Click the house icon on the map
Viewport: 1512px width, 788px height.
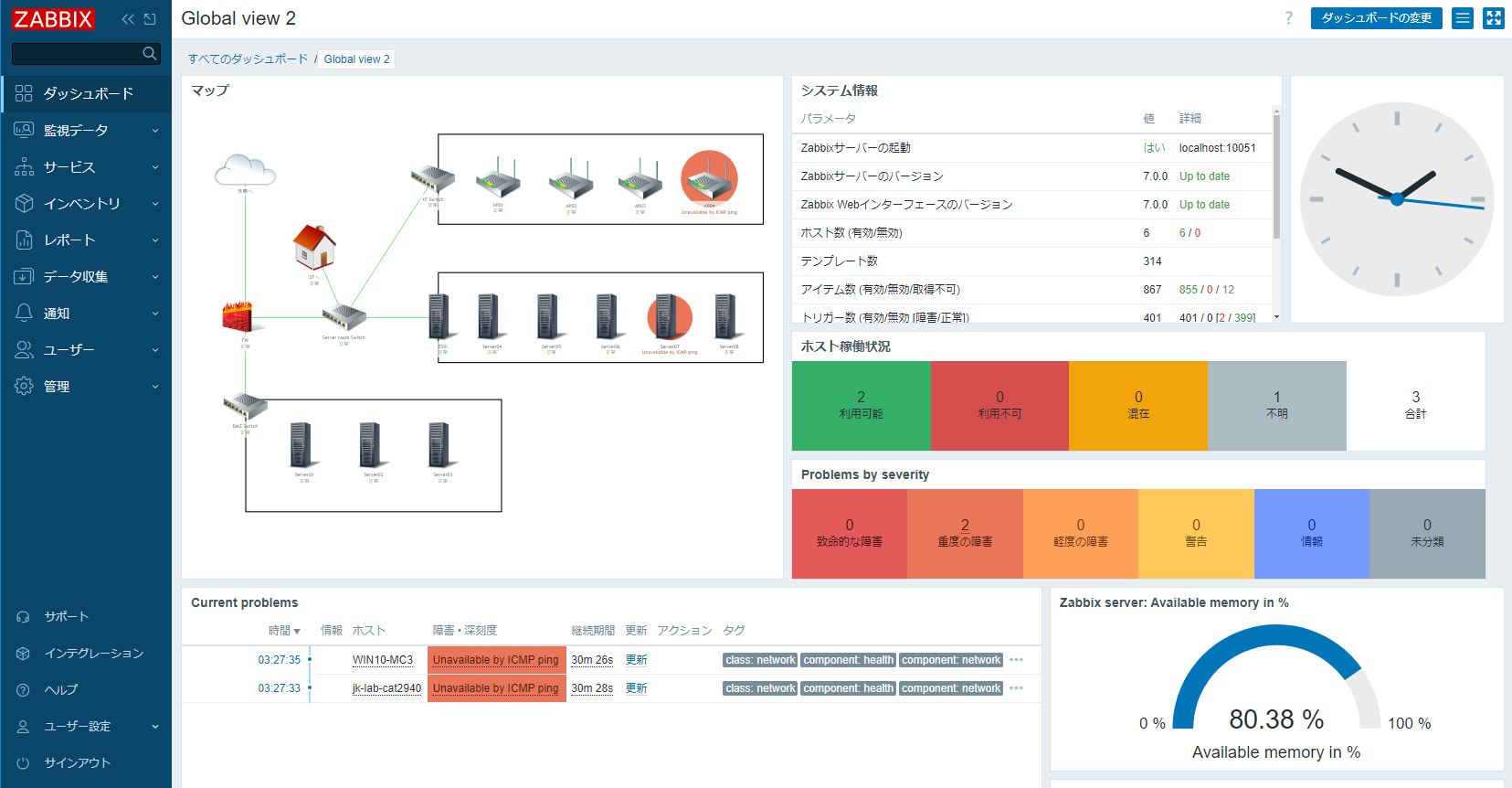[x=314, y=247]
